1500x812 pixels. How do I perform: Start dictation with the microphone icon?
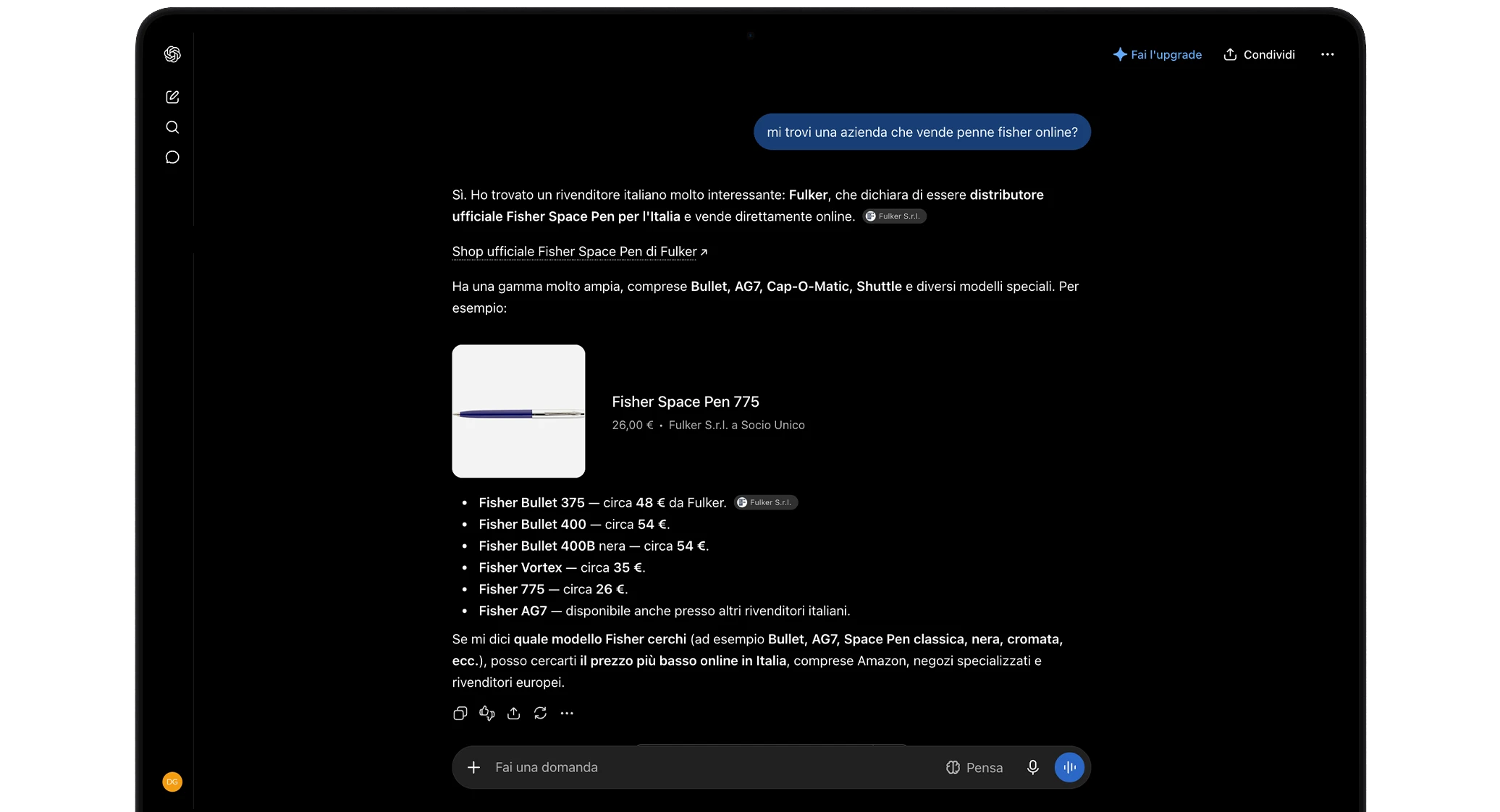coord(1033,767)
